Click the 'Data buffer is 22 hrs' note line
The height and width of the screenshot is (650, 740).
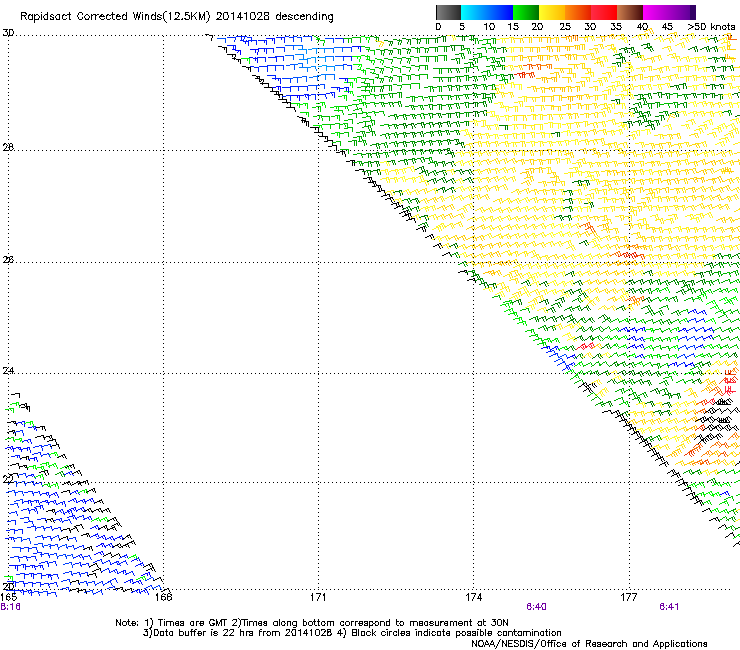pyautogui.click(x=352, y=633)
